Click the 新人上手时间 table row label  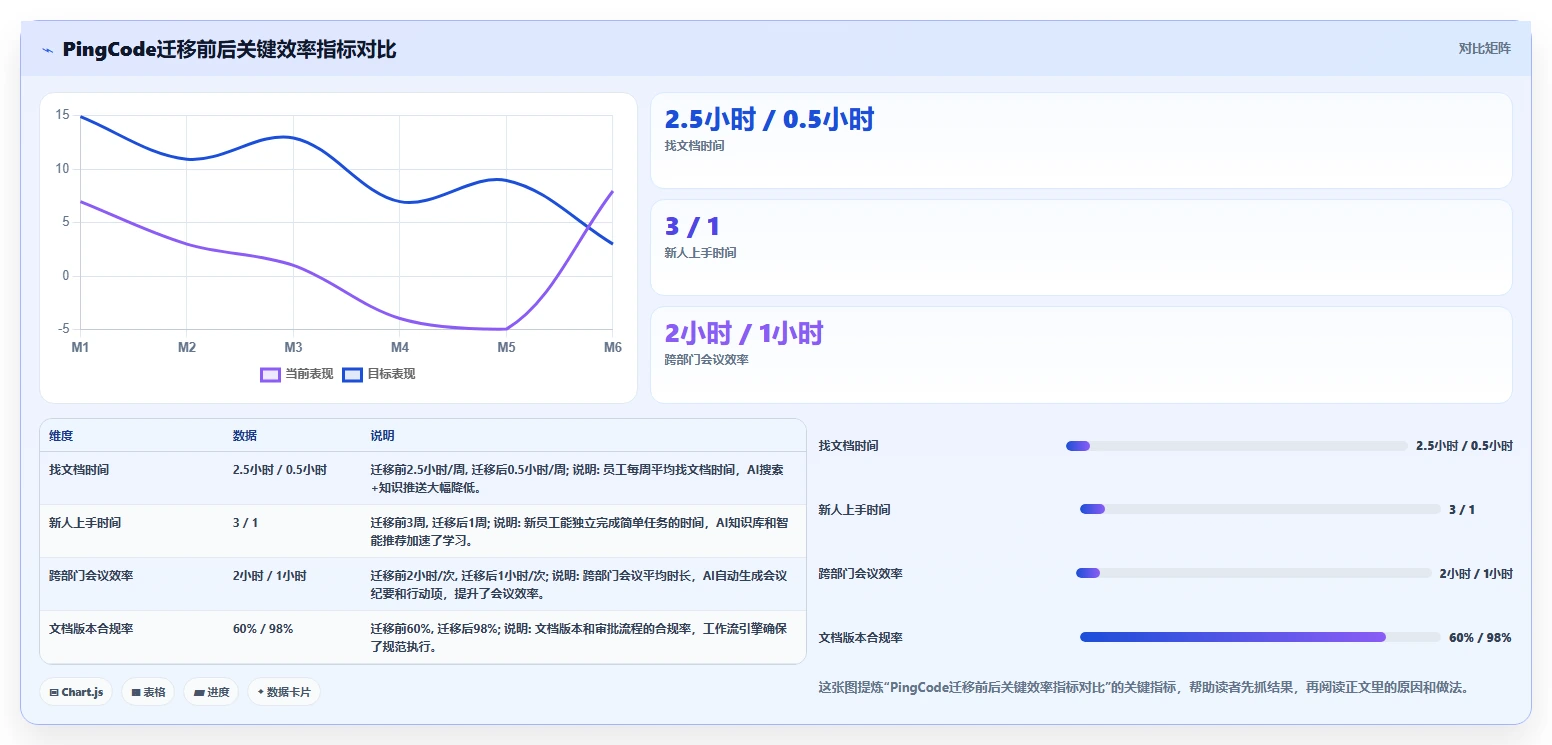[x=85, y=522]
